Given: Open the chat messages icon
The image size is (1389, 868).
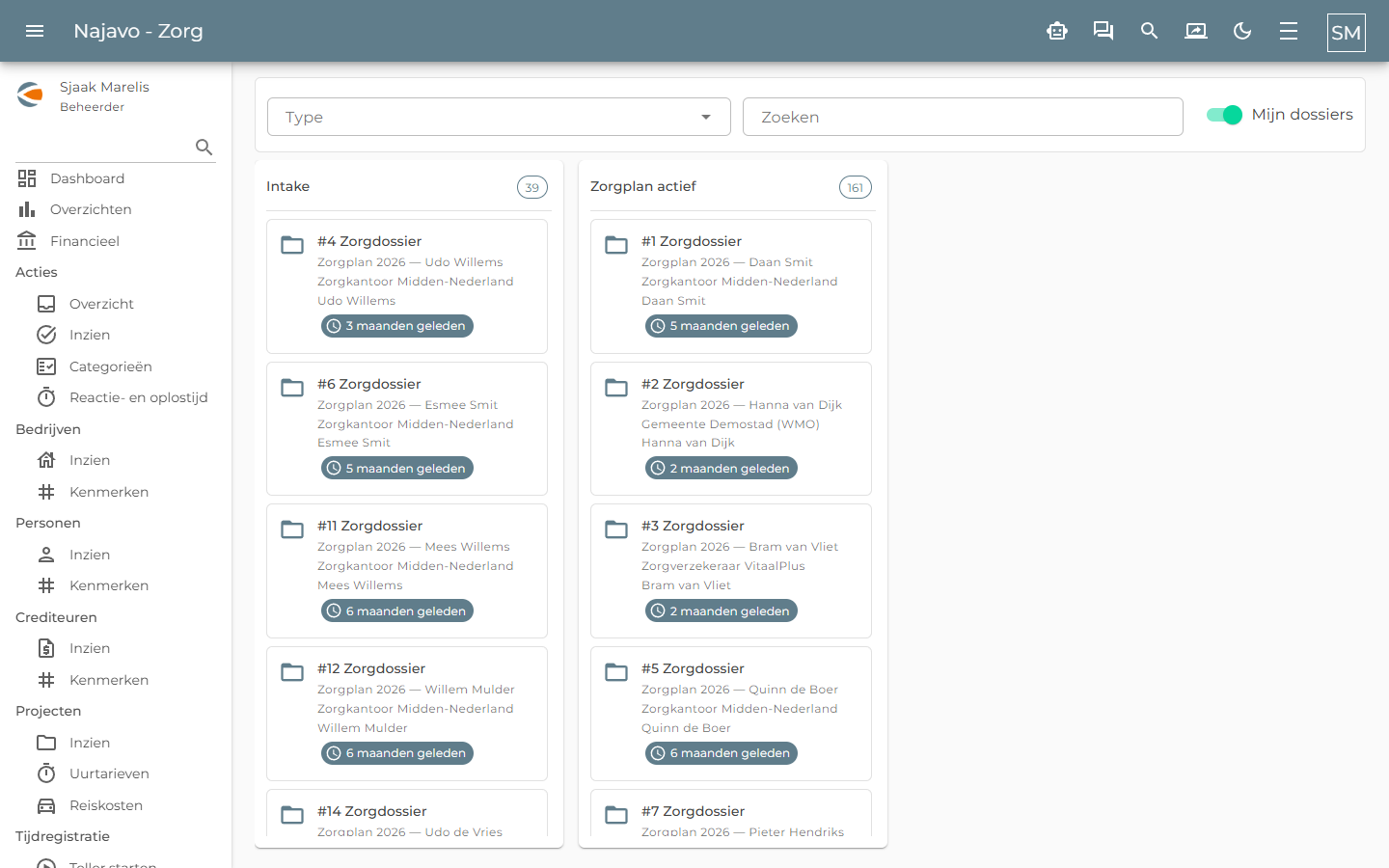Looking at the screenshot, I should pyautogui.click(x=1103, y=31).
